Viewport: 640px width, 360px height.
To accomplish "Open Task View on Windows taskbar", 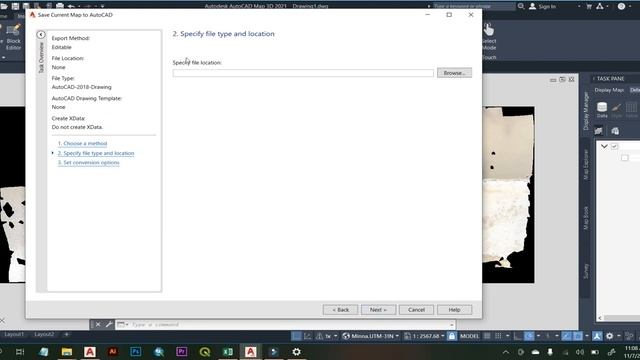I will click(20, 352).
